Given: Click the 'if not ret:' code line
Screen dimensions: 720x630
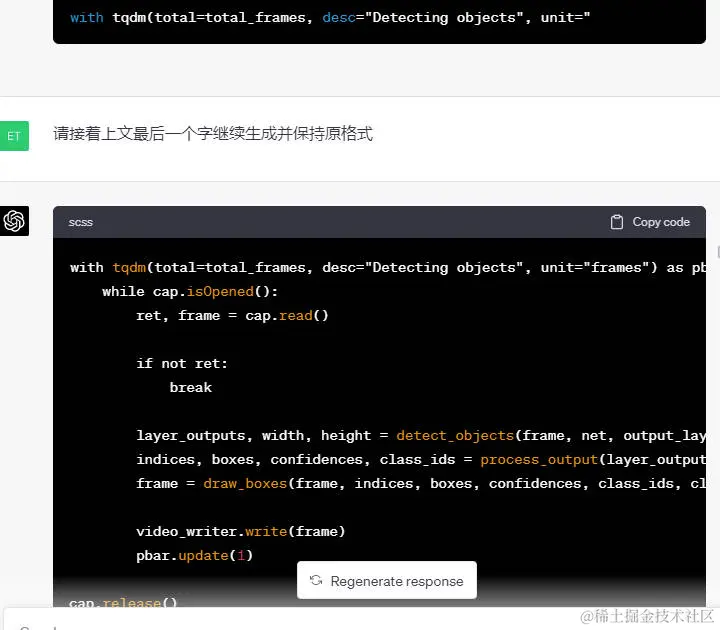Looking at the screenshot, I should pyautogui.click(x=182, y=364).
